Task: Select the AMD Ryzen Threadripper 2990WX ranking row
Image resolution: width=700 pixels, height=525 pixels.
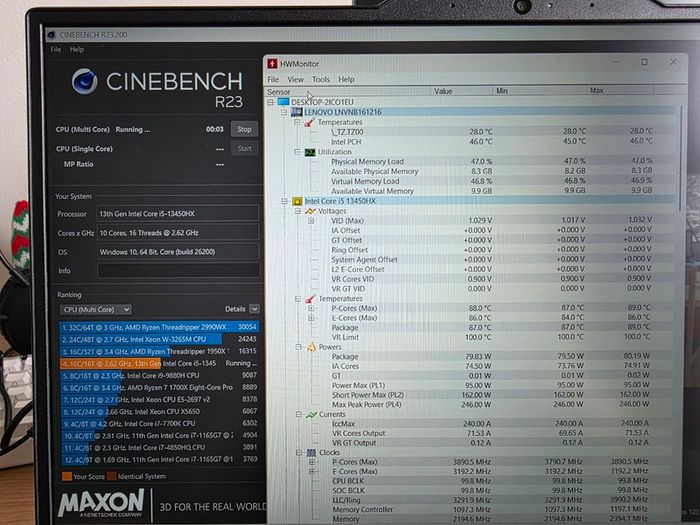Action: [x=159, y=327]
